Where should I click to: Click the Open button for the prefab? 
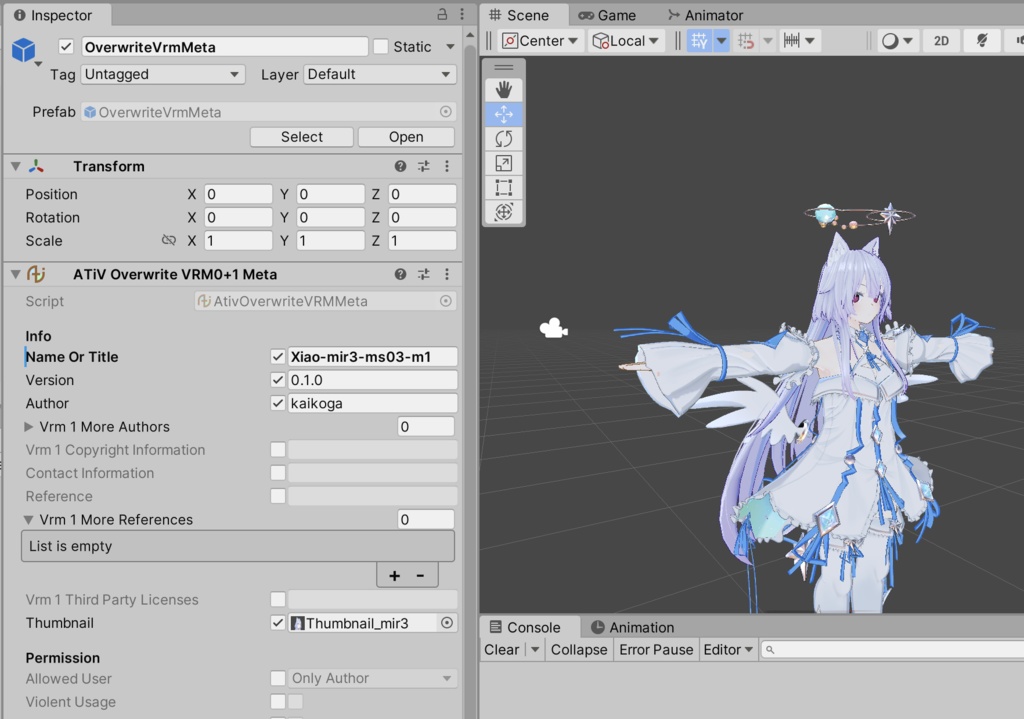pos(406,136)
